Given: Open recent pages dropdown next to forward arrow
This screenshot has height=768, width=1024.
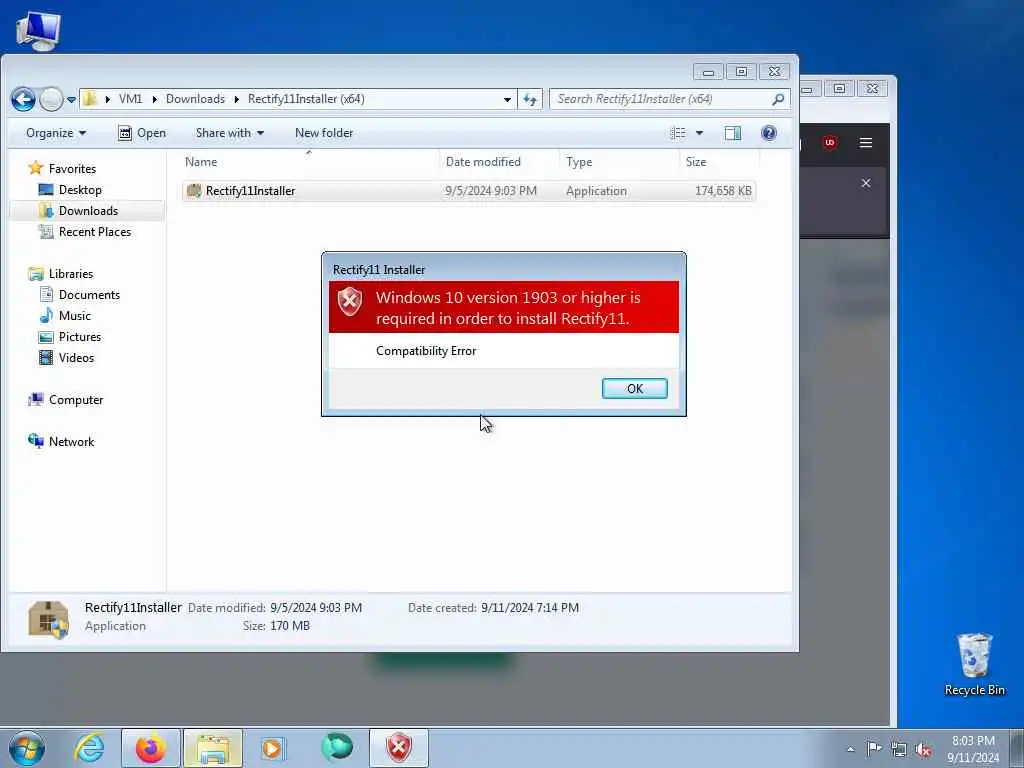Looking at the screenshot, I should click(71, 100).
